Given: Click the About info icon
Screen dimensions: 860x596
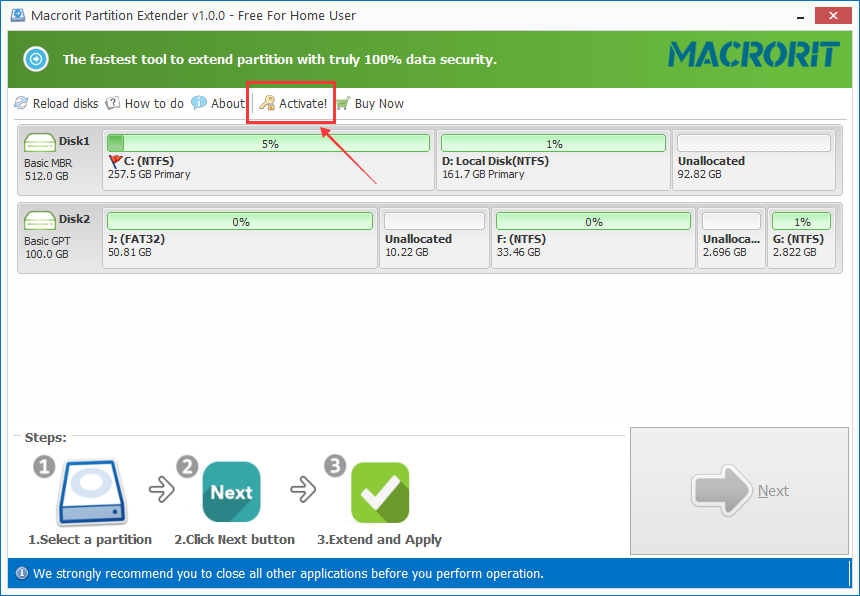Looking at the screenshot, I should (x=199, y=103).
